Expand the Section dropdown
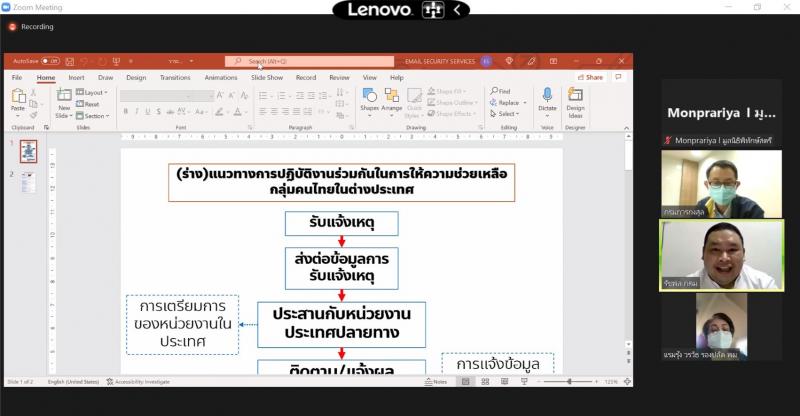 pos(93,116)
